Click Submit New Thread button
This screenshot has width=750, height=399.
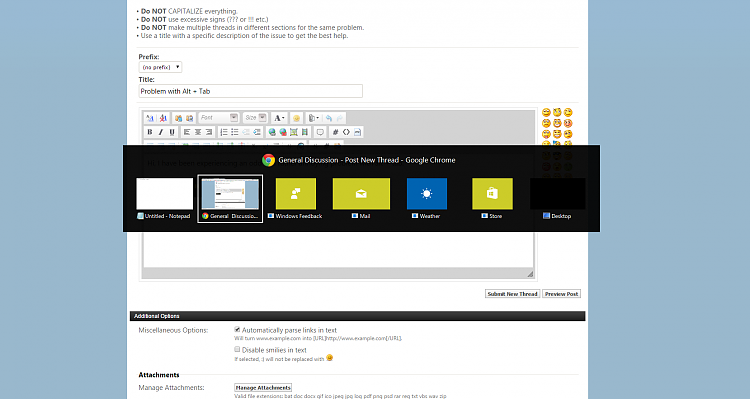point(512,294)
